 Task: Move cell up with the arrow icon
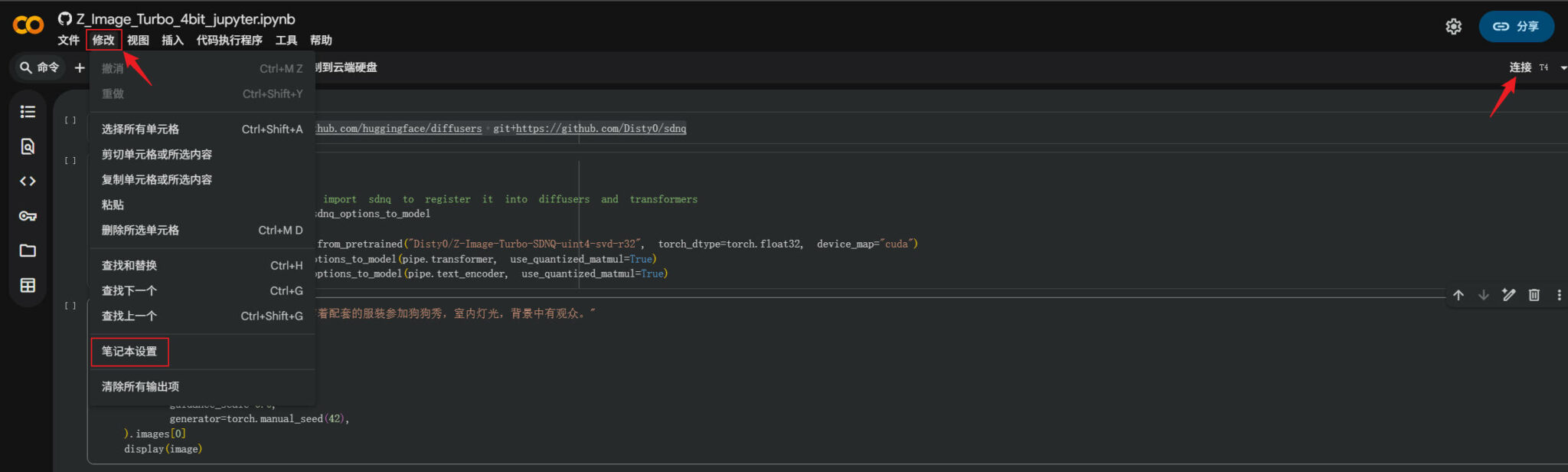tap(1459, 295)
